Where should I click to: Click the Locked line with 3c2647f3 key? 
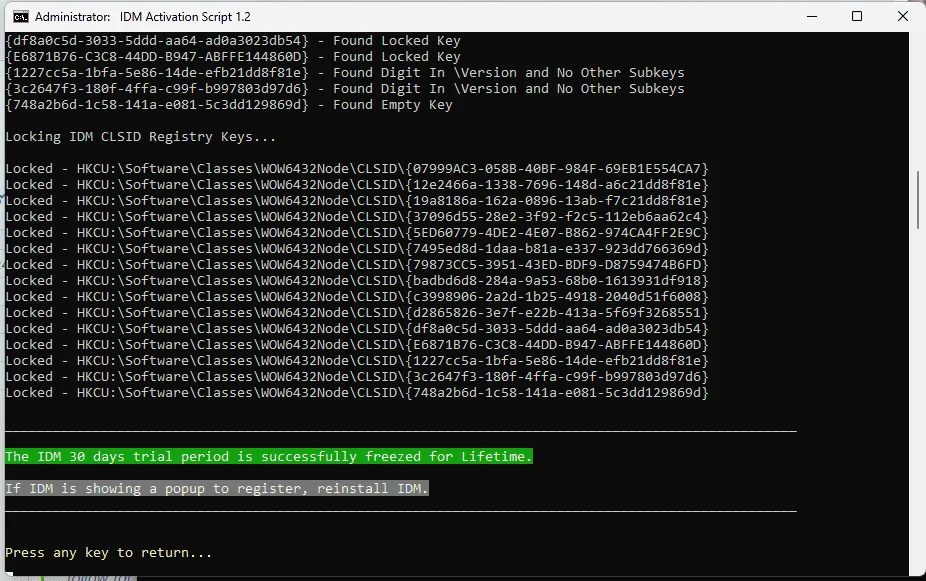pyautogui.click(x=357, y=377)
